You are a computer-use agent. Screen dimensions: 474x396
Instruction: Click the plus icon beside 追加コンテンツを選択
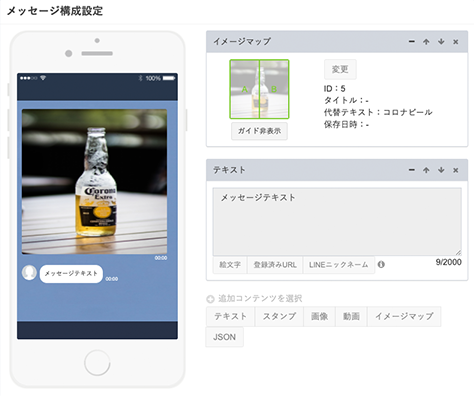(x=210, y=299)
